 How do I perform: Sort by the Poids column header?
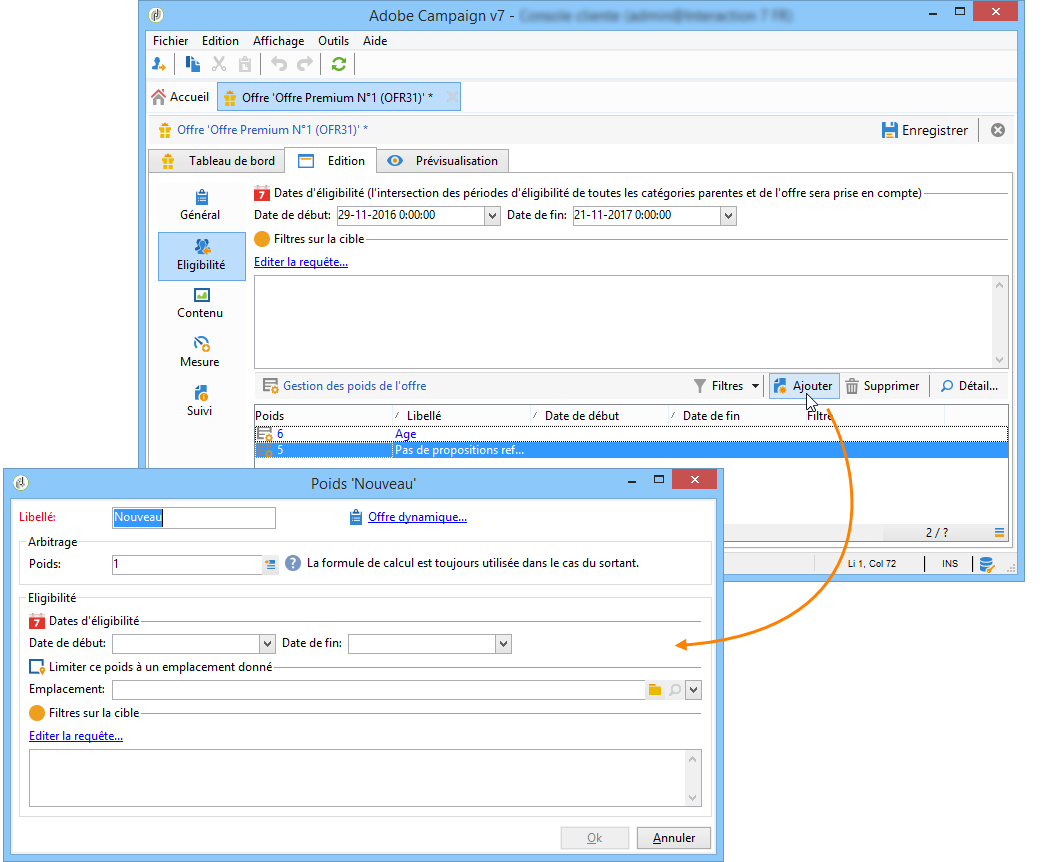(323, 415)
